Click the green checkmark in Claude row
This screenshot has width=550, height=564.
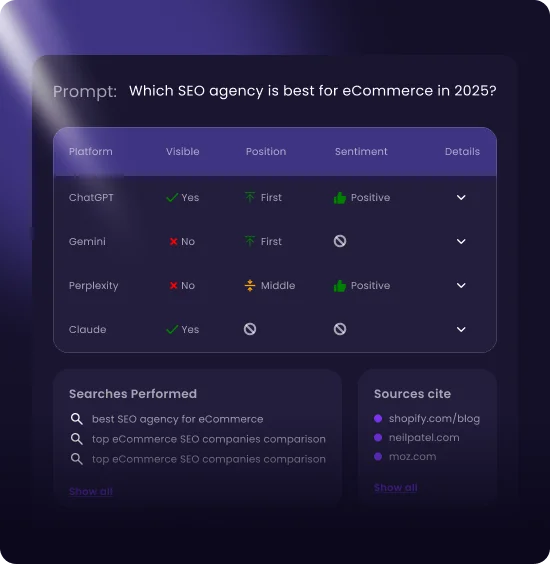coord(172,329)
